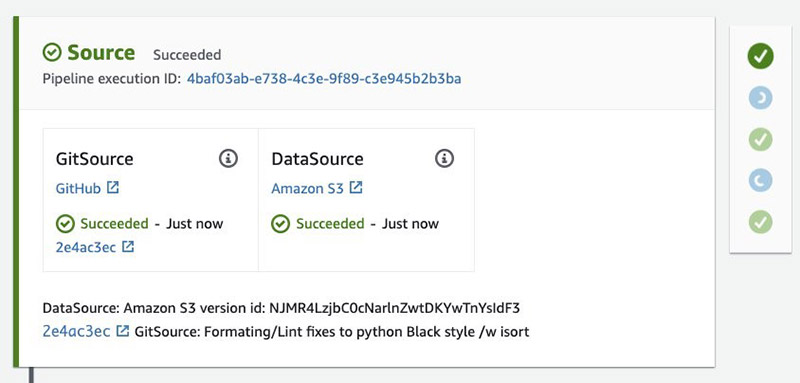Viewport: 800px width, 383px height.
Task: Select the fifth stage checkmark indicator
Action: point(761,222)
